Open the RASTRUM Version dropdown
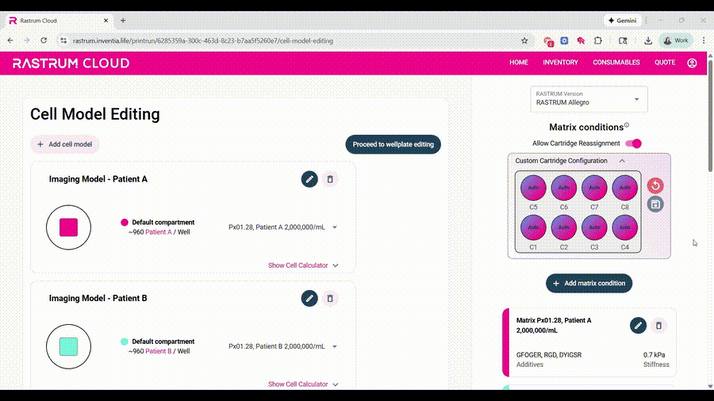 pyautogui.click(x=589, y=99)
